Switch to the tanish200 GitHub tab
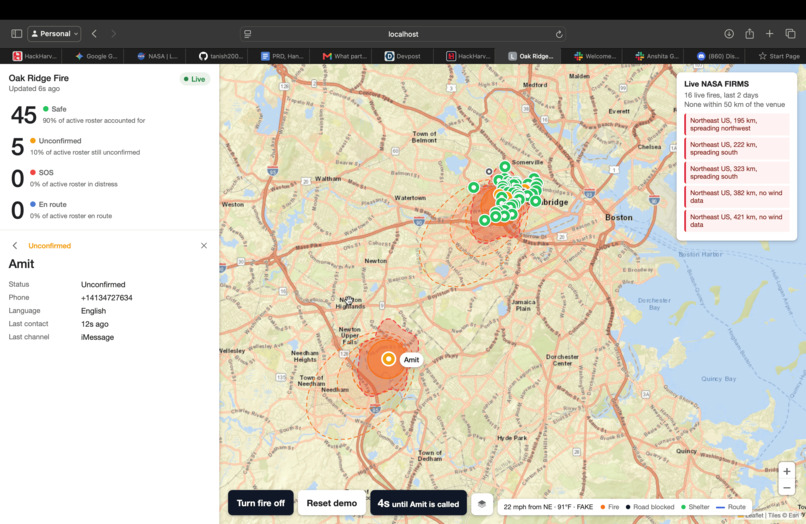 tap(221, 56)
